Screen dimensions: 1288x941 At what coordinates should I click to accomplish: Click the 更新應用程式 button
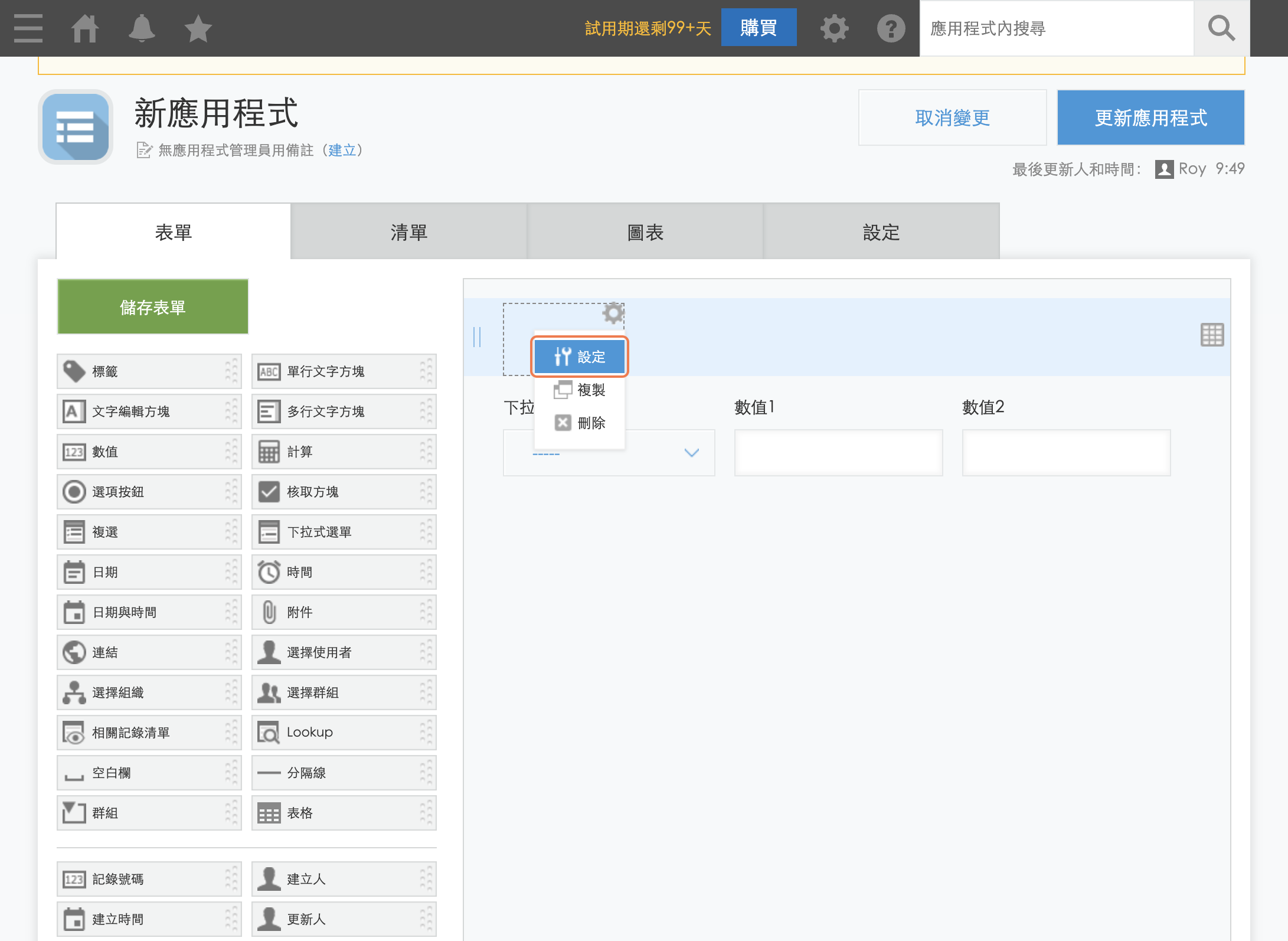1151,117
